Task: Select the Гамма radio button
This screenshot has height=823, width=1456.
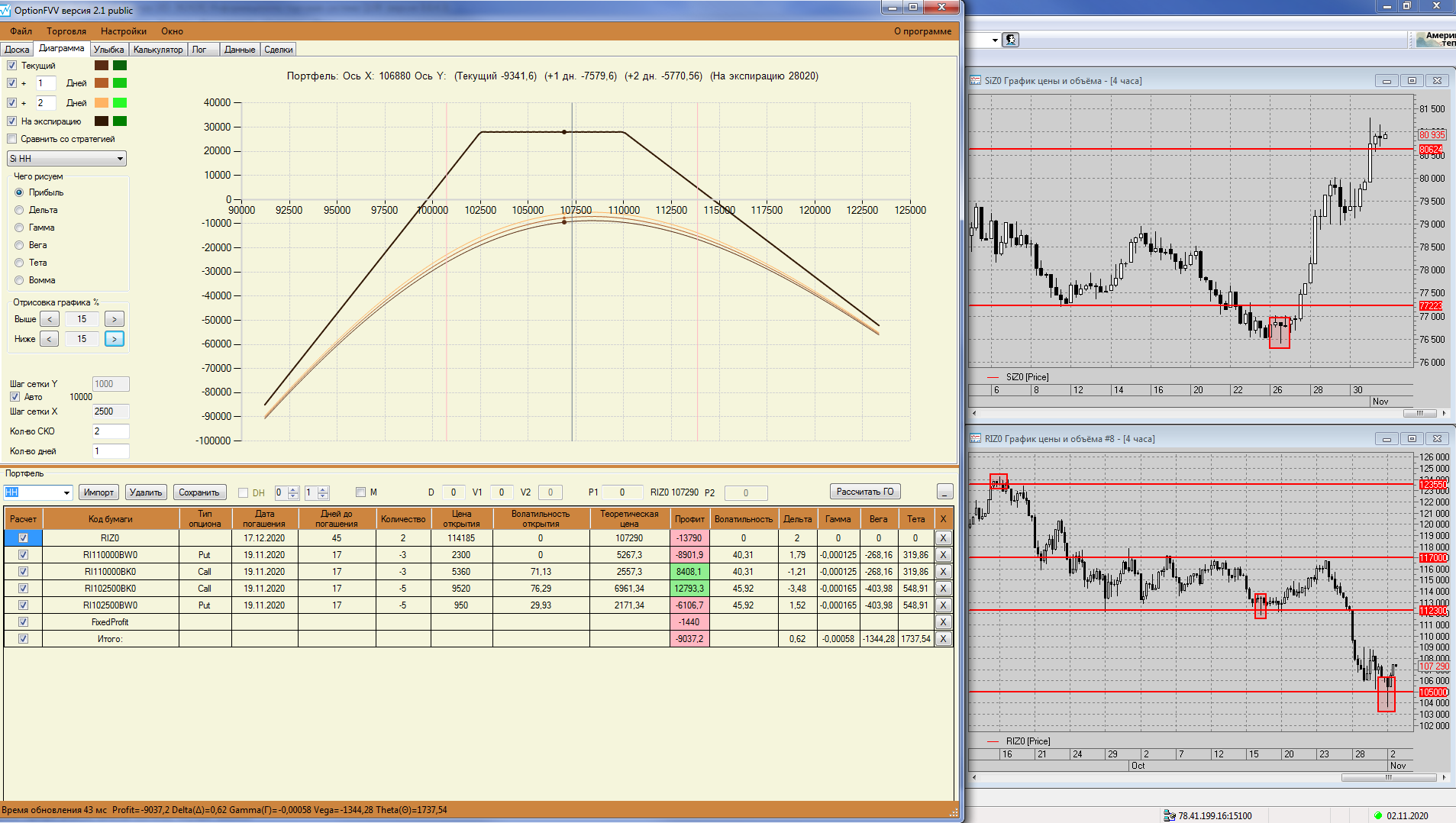Action: coord(19,228)
